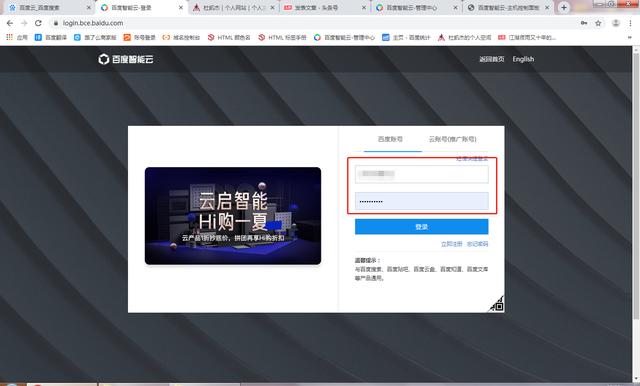Open the 忘记密码 forgot password link
The height and width of the screenshot is (386, 640).
pyautogui.click(x=478, y=244)
